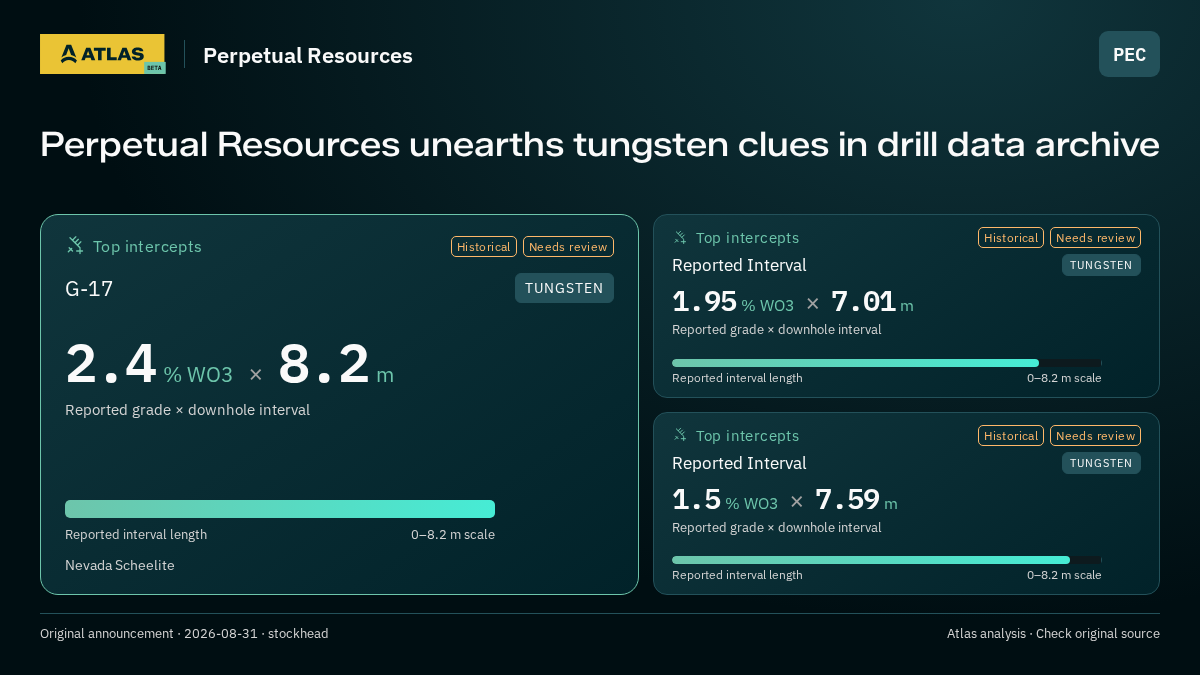The height and width of the screenshot is (675, 1200).
Task: Click the PEC ticker badge
Action: (x=1129, y=54)
